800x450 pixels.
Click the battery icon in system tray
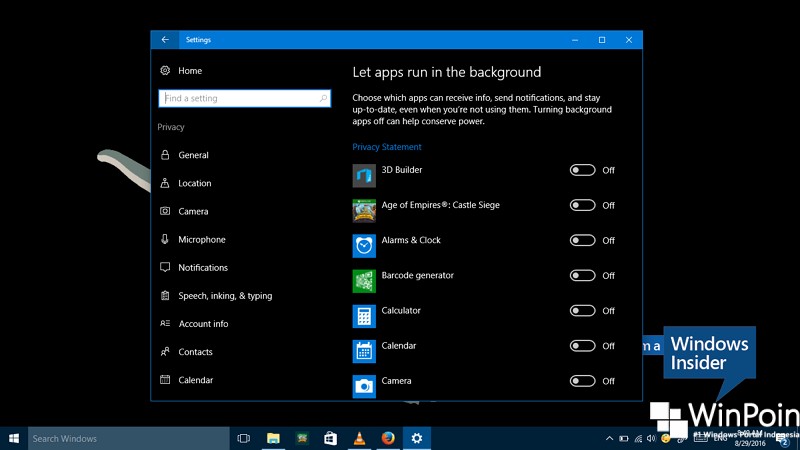[x=623, y=438]
